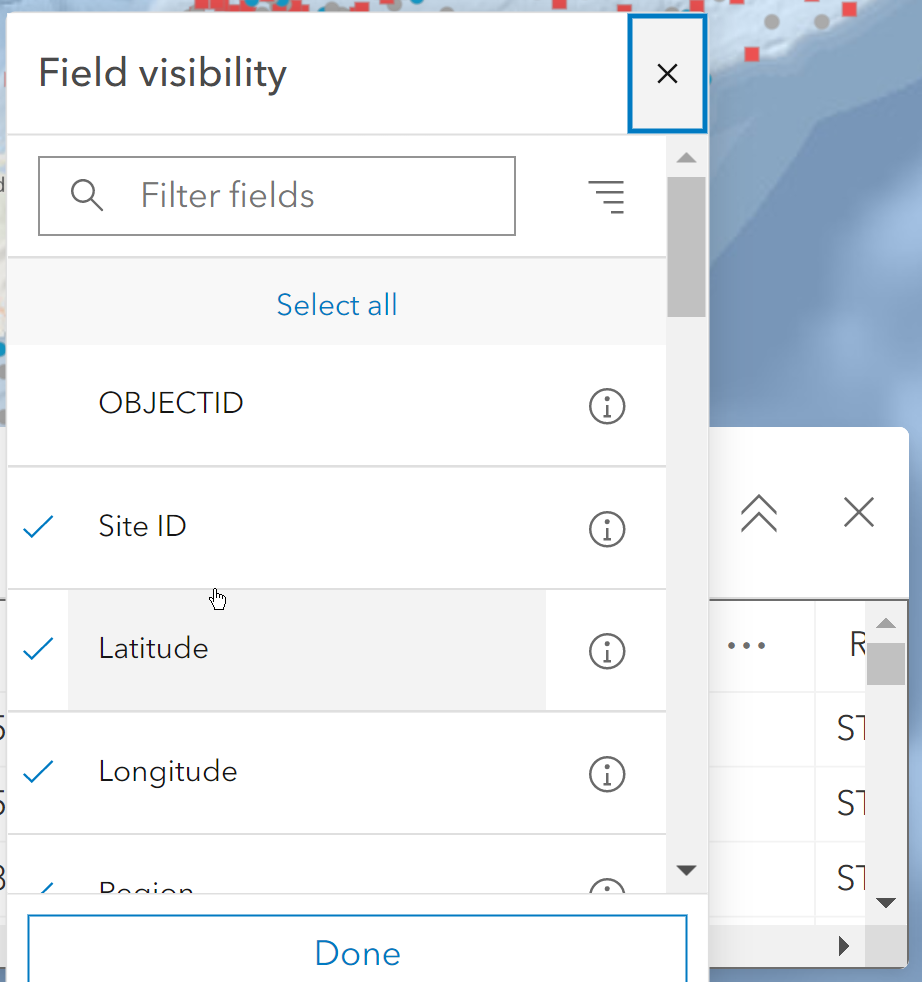Open the table's three-dot options menu

point(746,646)
